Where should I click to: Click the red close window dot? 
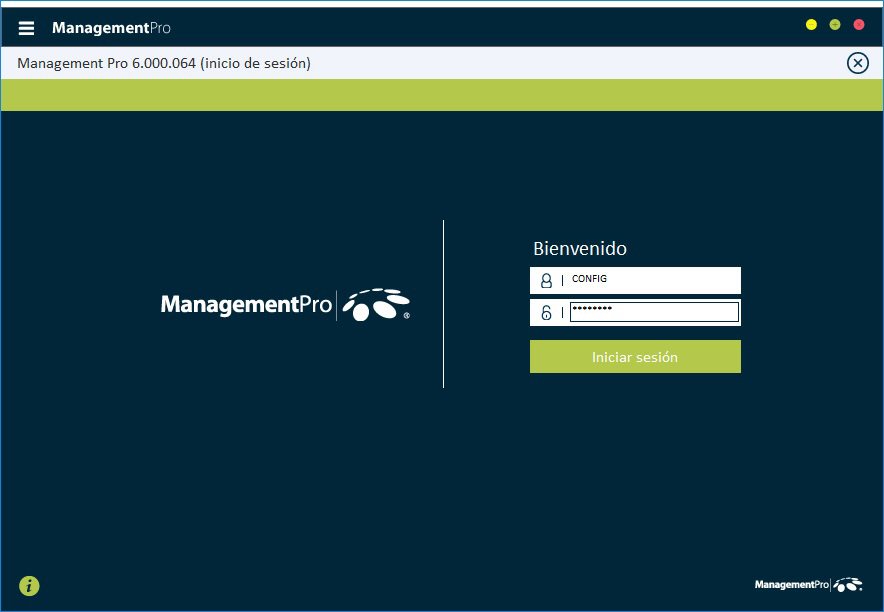pos(859,25)
